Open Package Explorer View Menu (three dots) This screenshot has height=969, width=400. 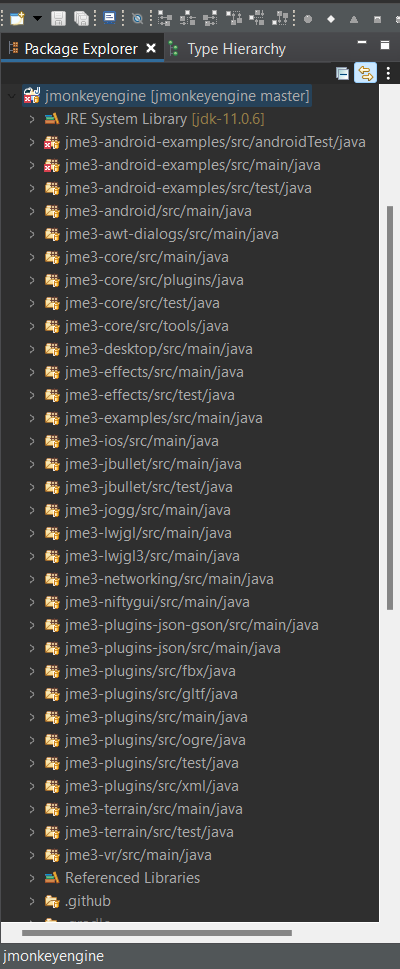tap(388, 74)
